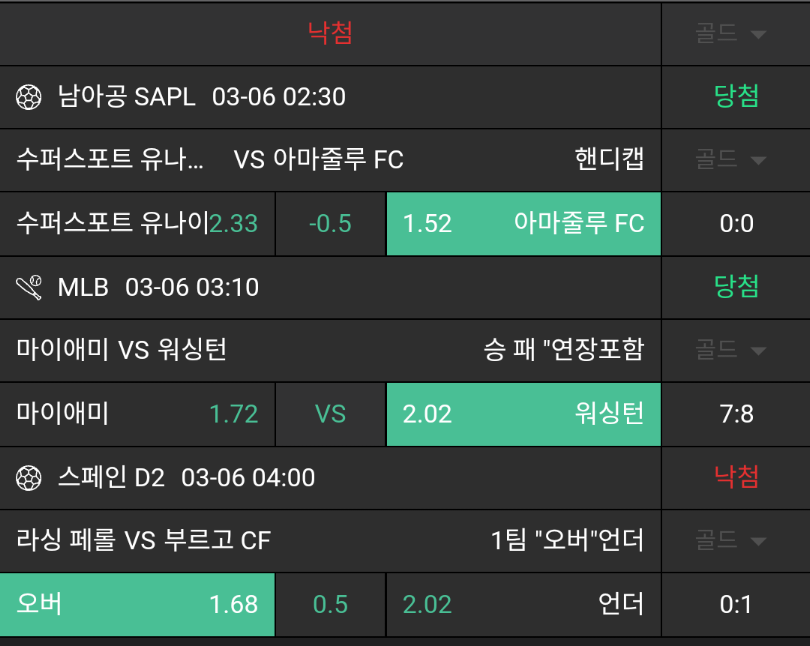The width and height of the screenshot is (810, 646).
Task: Select the 워싱턴 2.02 bet option
Action: click(x=523, y=414)
